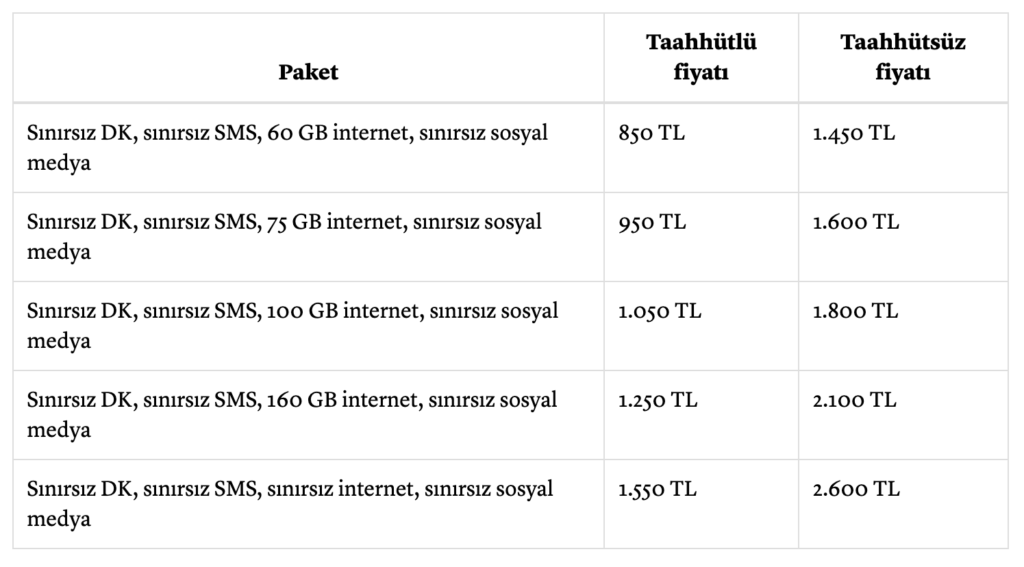The image size is (1024, 567).
Task: Select the 1.600 TL price cell
Action: click(856, 222)
